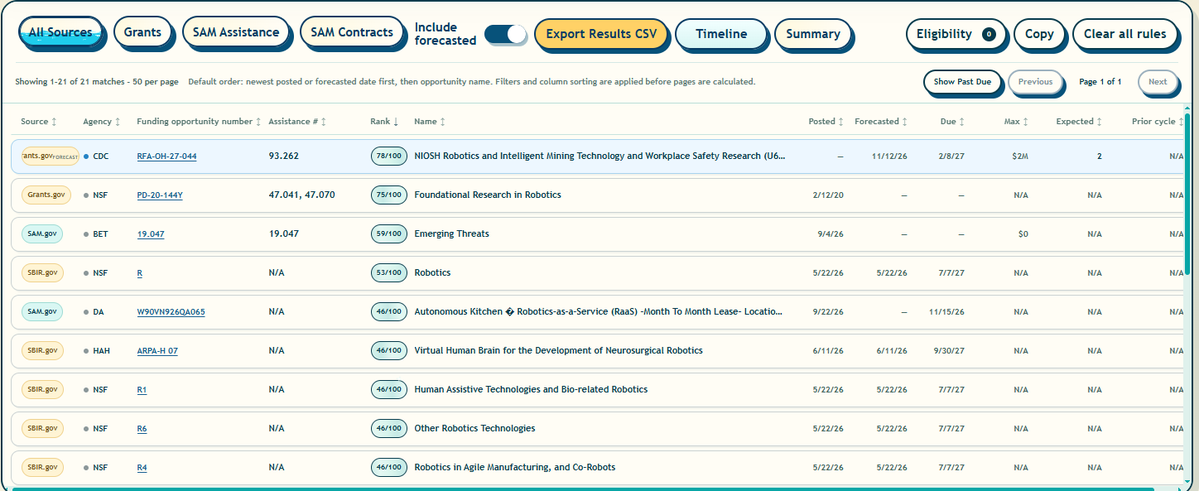Select Virtual Human Brain Neurosurgical Robotics name
The height and width of the screenshot is (491, 1199).
click(x=558, y=351)
